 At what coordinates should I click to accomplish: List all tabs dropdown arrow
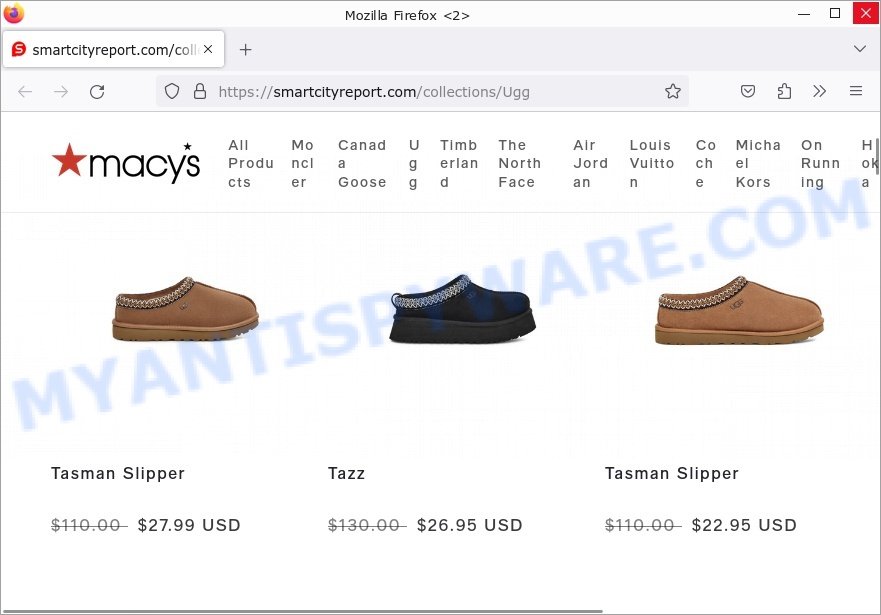coord(860,49)
